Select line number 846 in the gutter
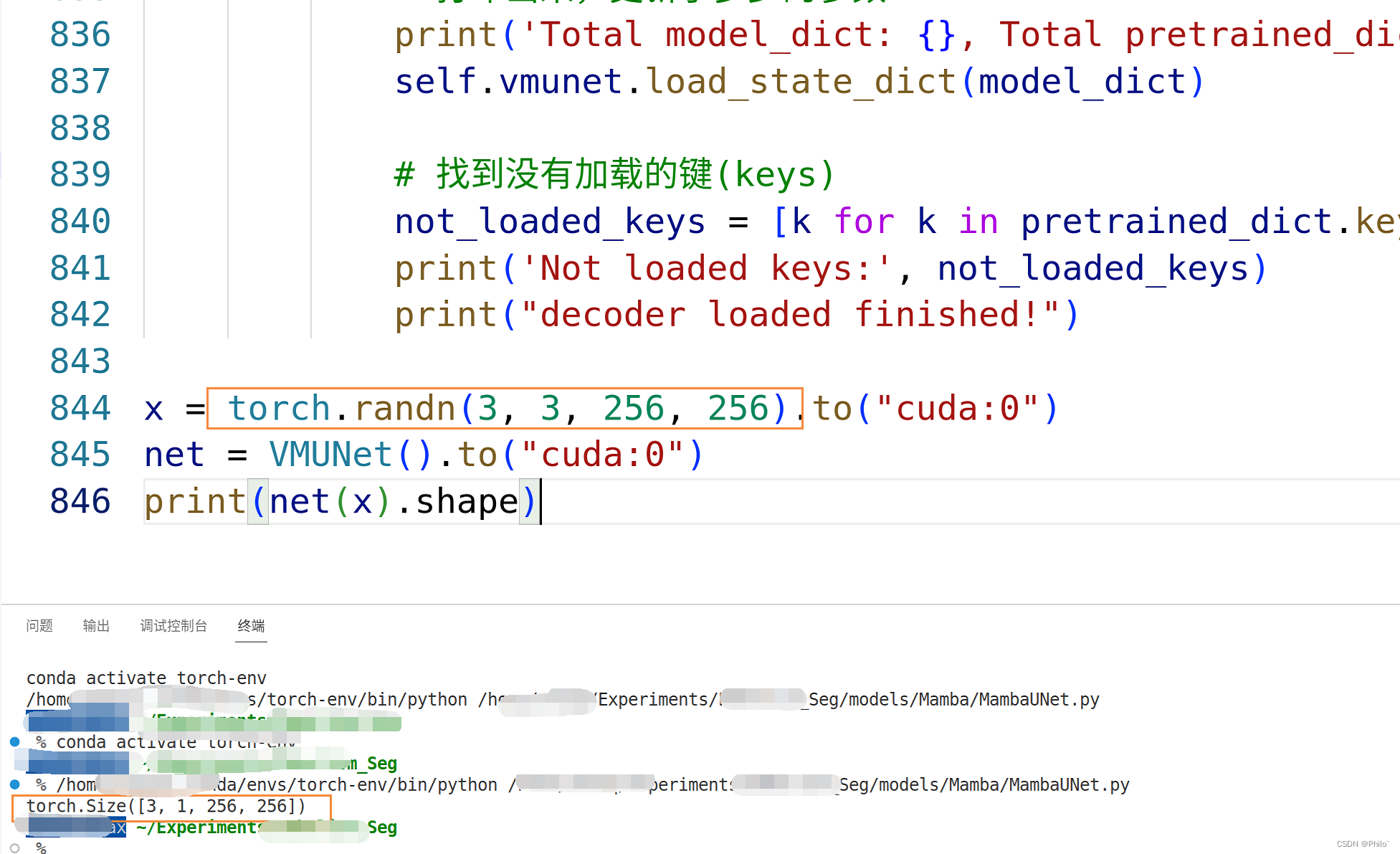 [x=80, y=501]
